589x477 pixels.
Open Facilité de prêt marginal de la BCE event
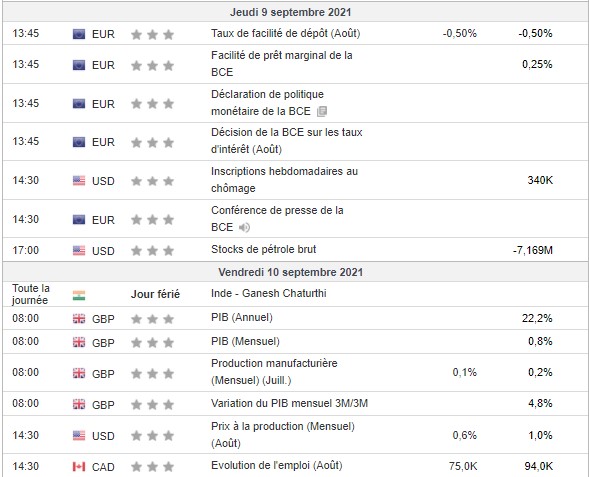click(x=282, y=64)
